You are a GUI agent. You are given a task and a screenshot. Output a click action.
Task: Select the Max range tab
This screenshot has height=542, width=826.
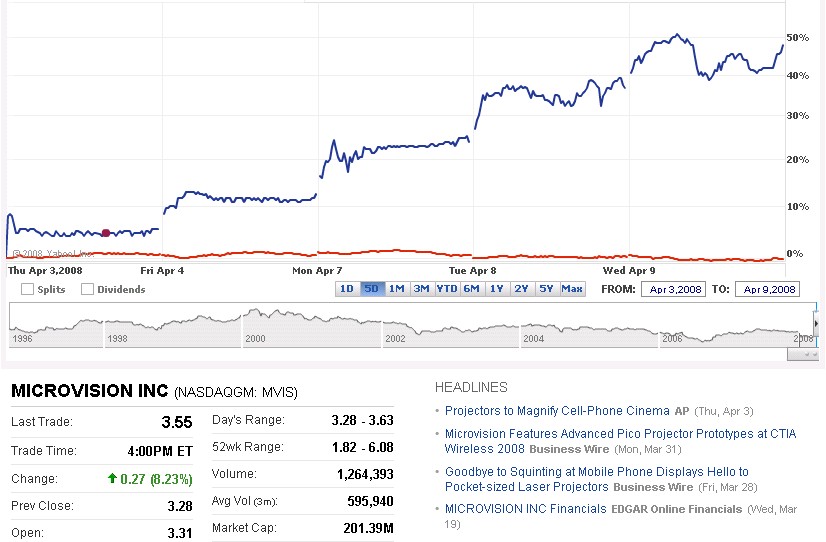coord(572,289)
